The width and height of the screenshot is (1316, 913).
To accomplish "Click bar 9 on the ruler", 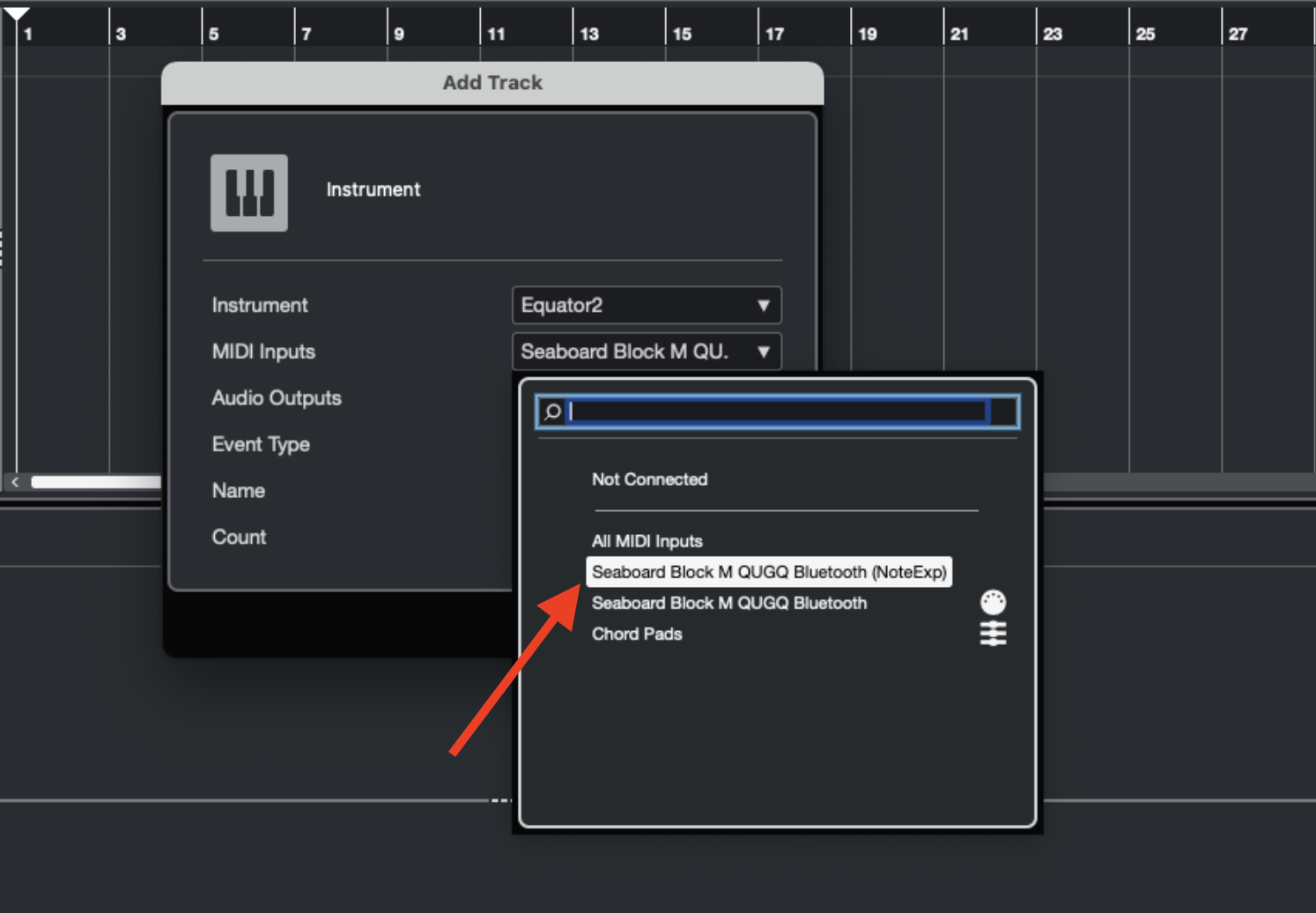I will click(x=399, y=33).
